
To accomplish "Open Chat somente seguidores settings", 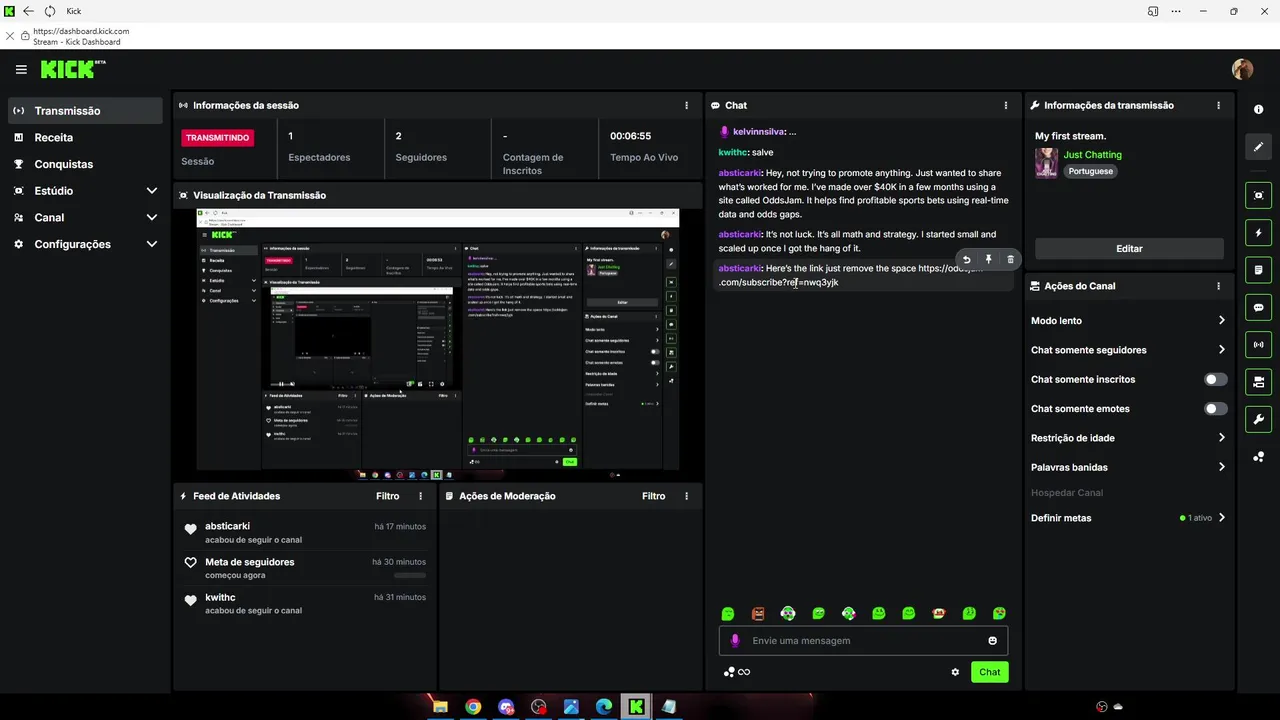I will click(x=1128, y=350).
